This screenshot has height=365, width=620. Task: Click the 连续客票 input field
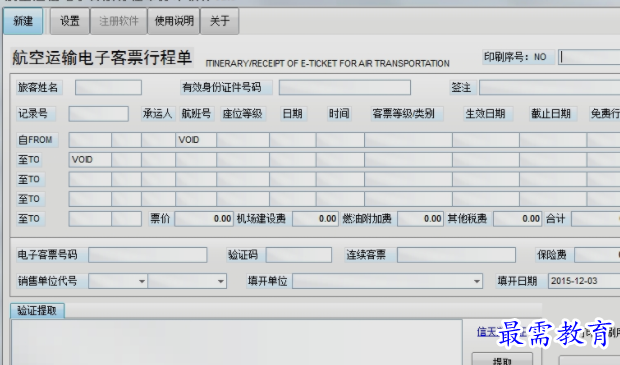(x=456, y=255)
